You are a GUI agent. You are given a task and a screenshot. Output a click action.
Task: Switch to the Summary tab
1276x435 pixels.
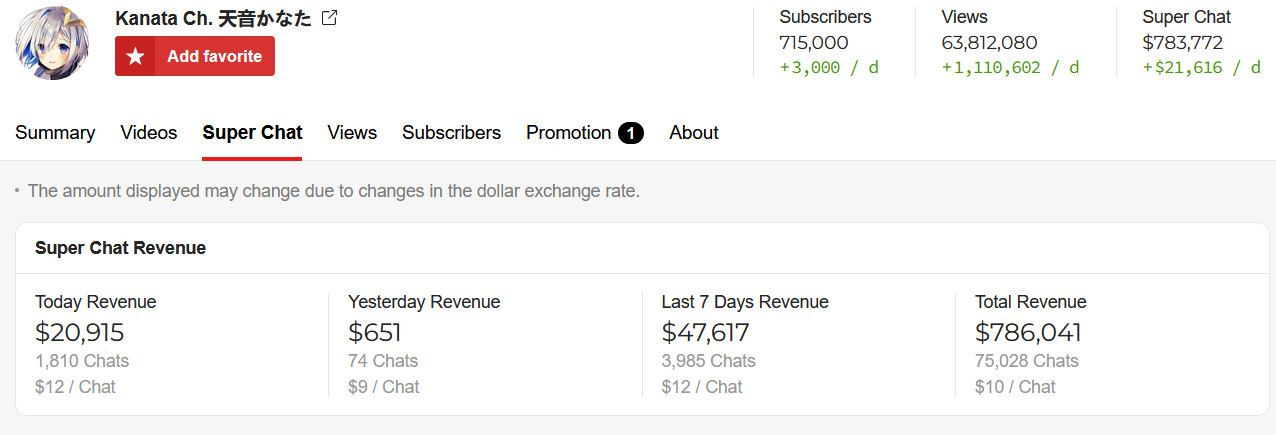pos(55,133)
